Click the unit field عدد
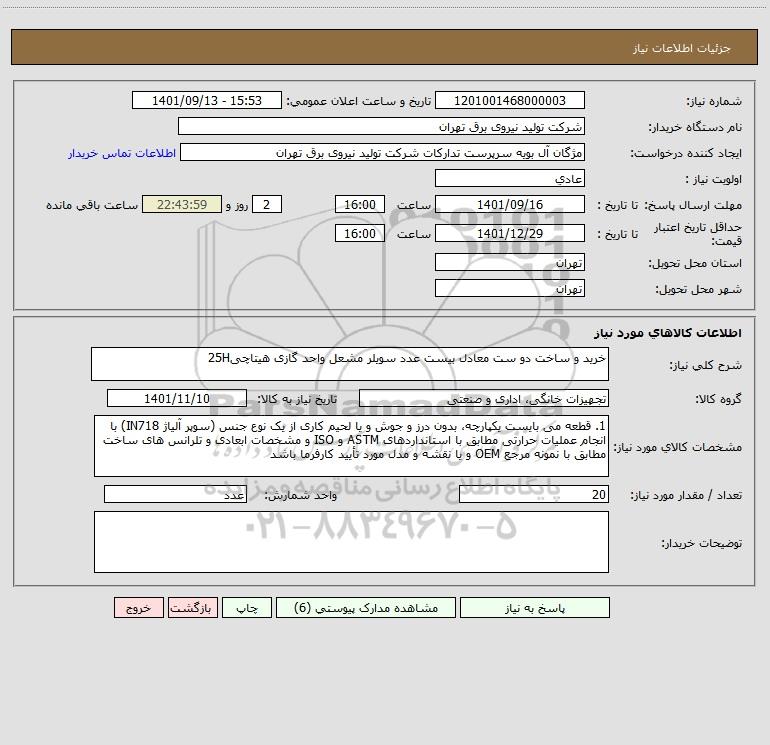The width and height of the screenshot is (770, 745). pyautogui.click(x=175, y=495)
